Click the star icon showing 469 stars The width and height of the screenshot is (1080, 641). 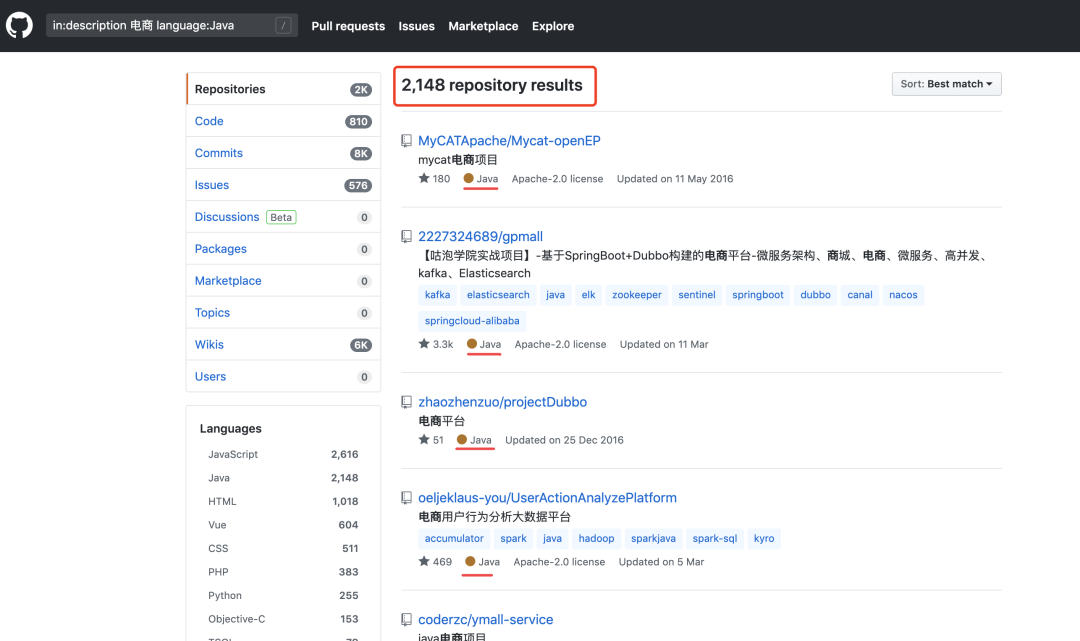click(x=424, y=561)
